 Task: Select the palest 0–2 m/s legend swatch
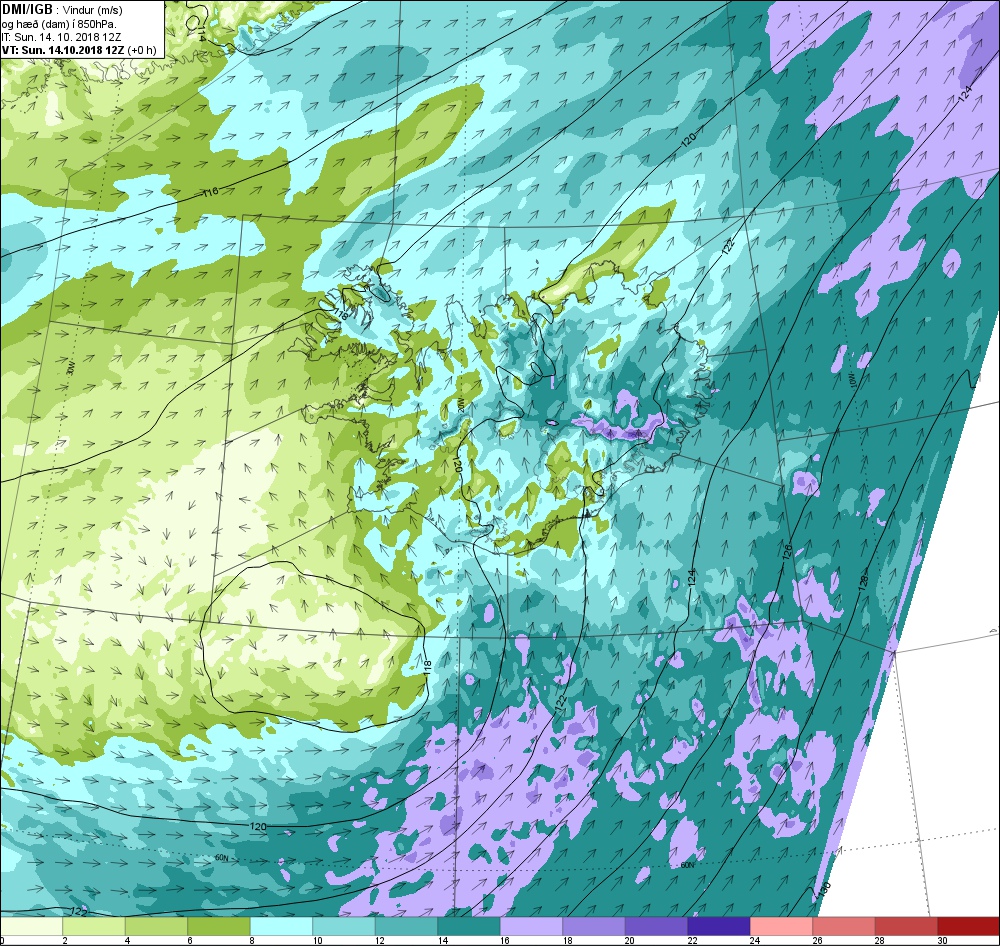click(x=31, y=926)
